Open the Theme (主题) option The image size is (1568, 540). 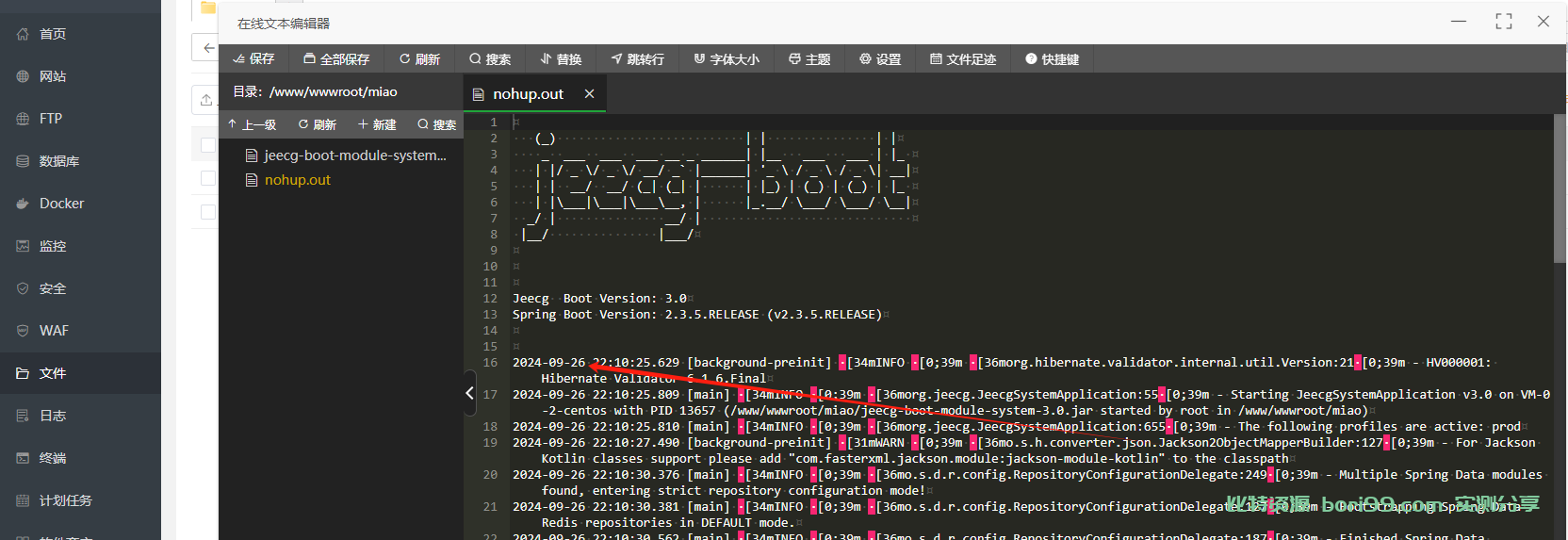[x=809, y=58]
